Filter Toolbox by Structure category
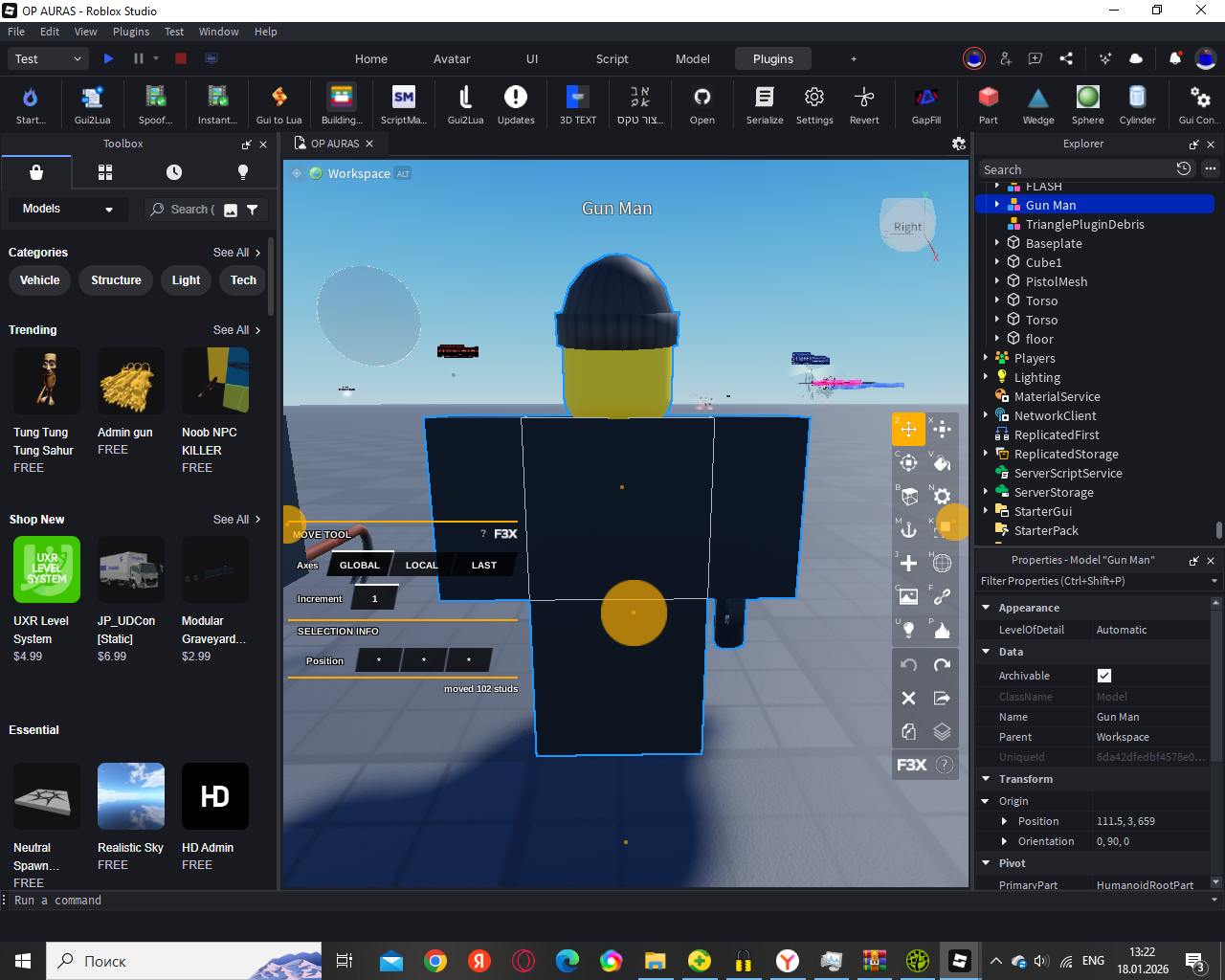Image resolution: width=1225 pixels, height=980 pixels. click(x=116, y=280)
